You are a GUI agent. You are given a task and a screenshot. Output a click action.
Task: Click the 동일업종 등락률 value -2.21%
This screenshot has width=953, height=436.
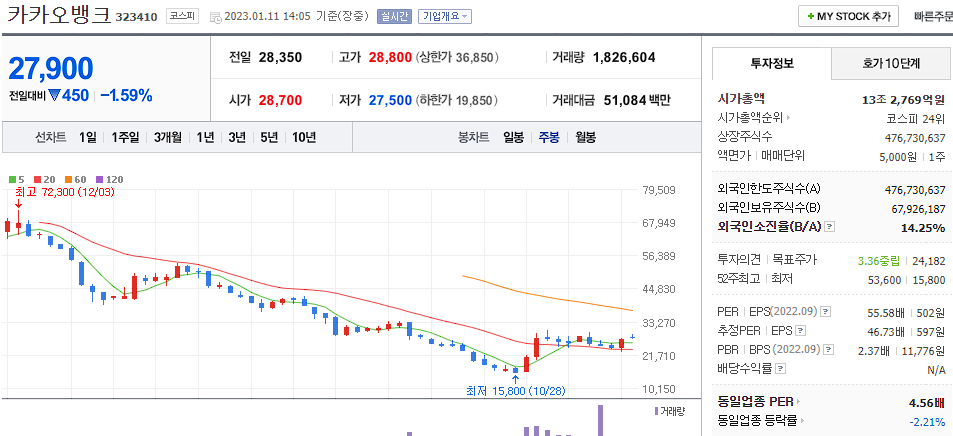pyautogui.click(x=927, y=420)
